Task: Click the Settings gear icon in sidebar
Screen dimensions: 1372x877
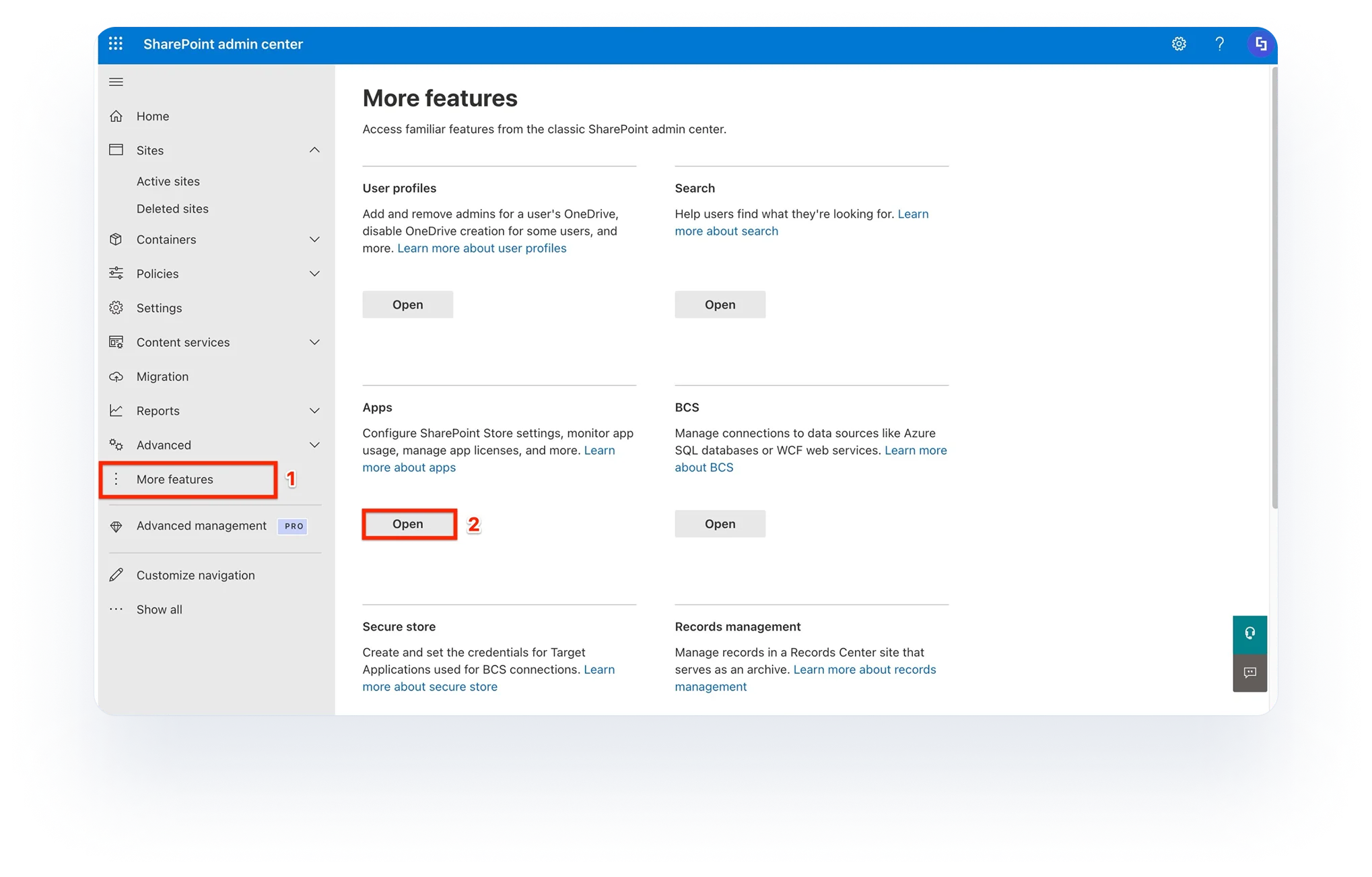Action: [x=116, y=307]
